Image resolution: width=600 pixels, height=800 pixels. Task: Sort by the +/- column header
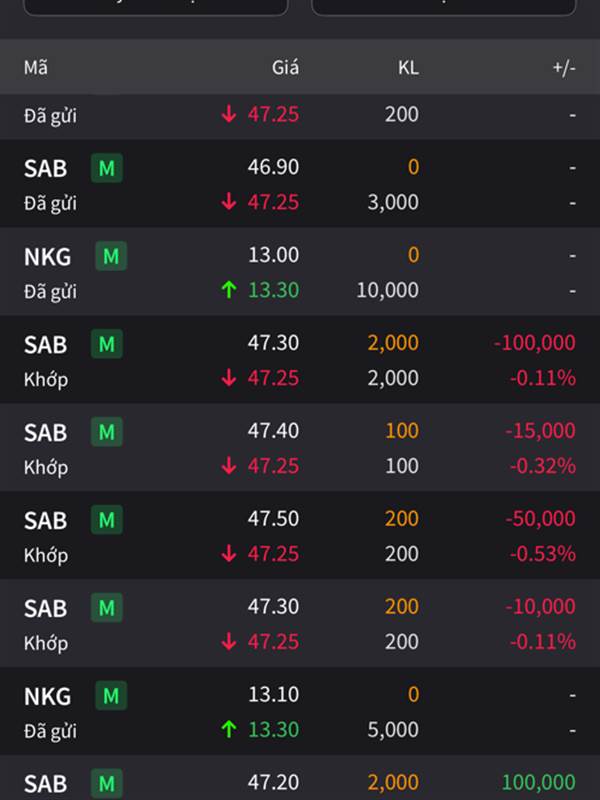click(x=564, y=68)
